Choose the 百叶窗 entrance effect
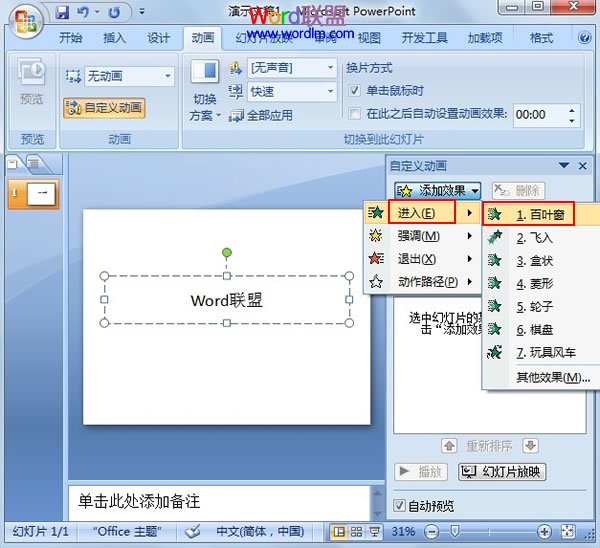Screen dimensions: 600x548 (x=541, y=215)
